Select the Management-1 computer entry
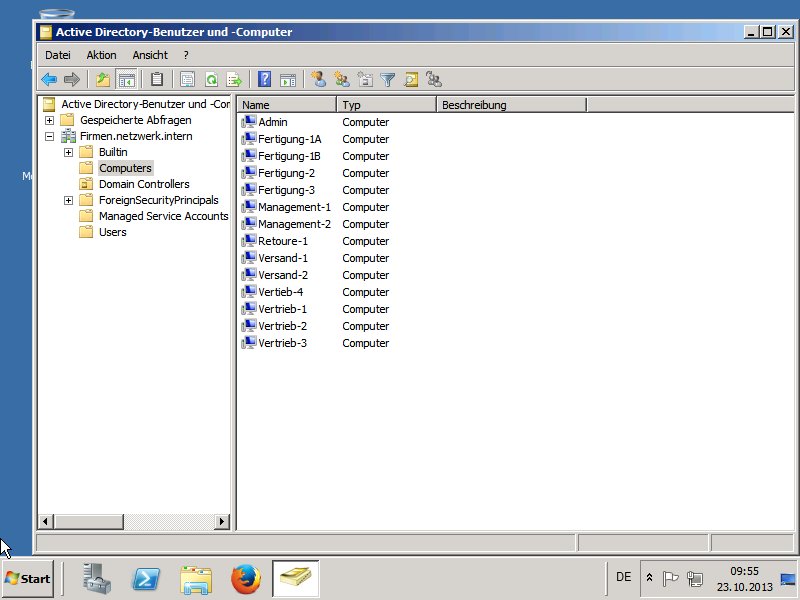Image resolution: width=800 pixels, height=600 pixels. point(293,207)
